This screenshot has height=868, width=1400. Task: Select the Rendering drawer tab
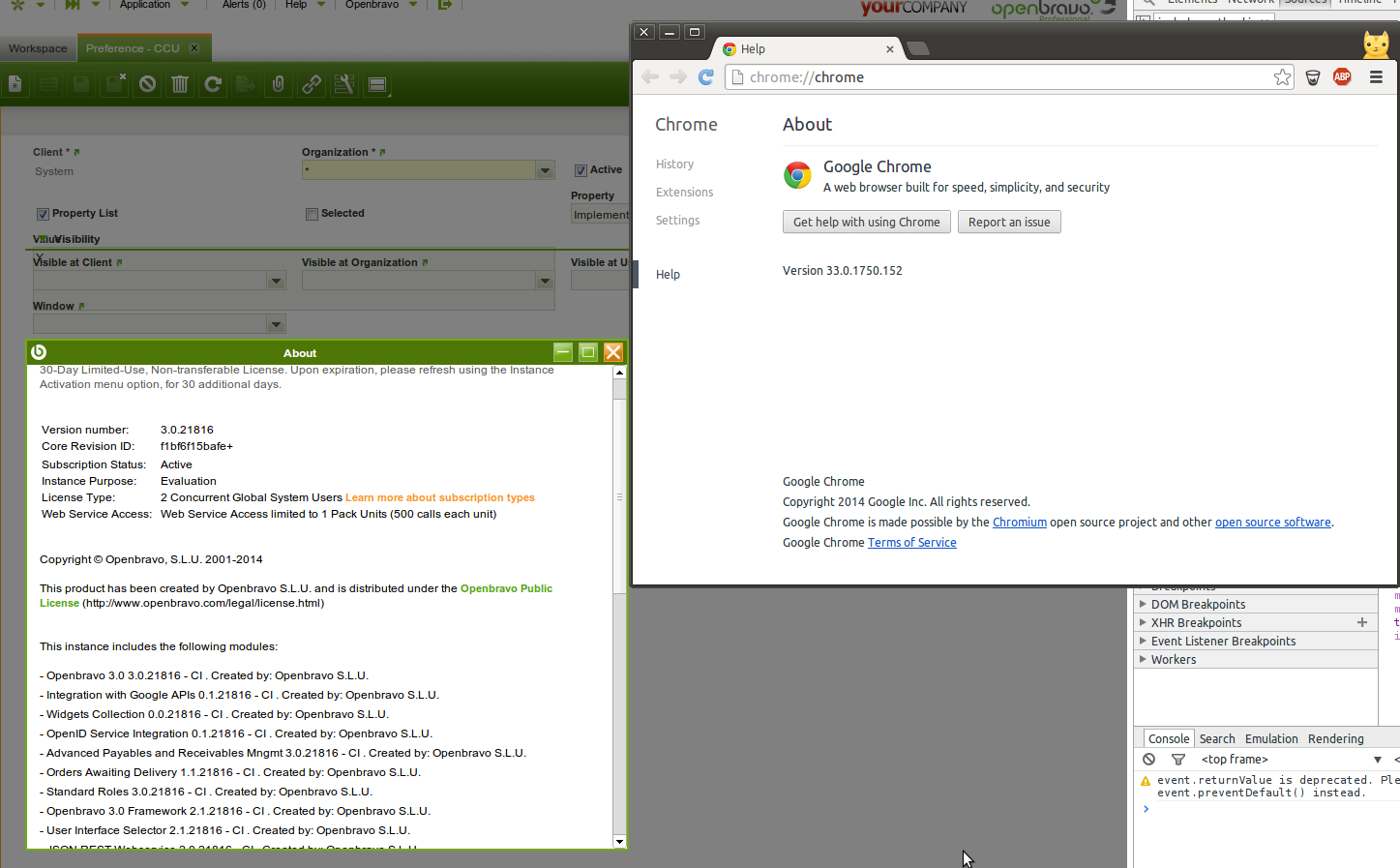(1336, 738)
